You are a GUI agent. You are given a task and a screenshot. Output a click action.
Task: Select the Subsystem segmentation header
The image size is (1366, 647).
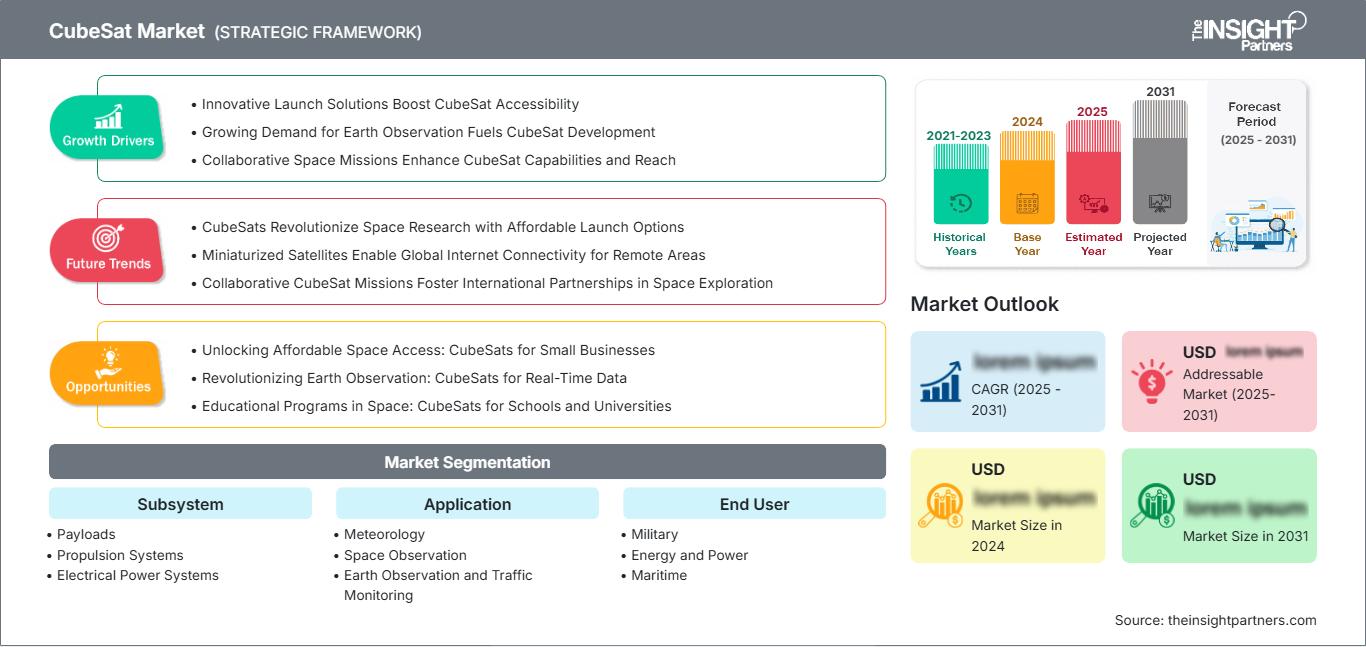point(180,504)
